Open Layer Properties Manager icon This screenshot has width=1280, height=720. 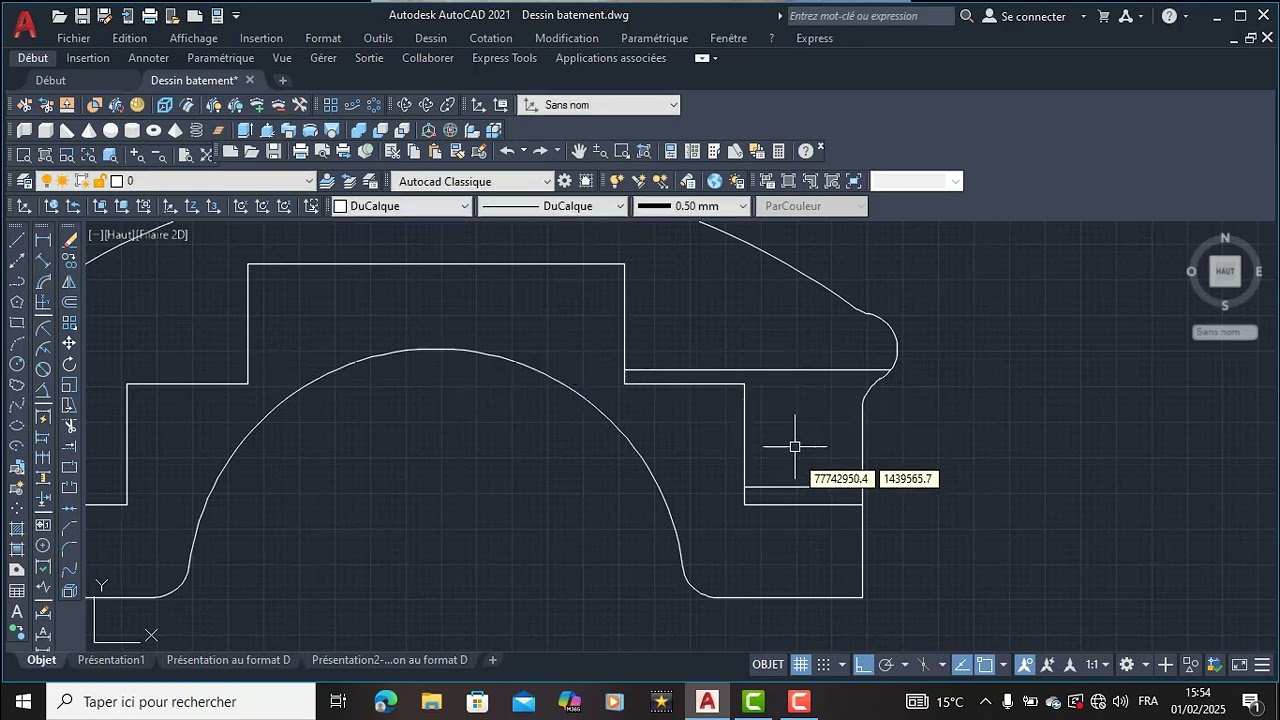[x=24, y=181]
